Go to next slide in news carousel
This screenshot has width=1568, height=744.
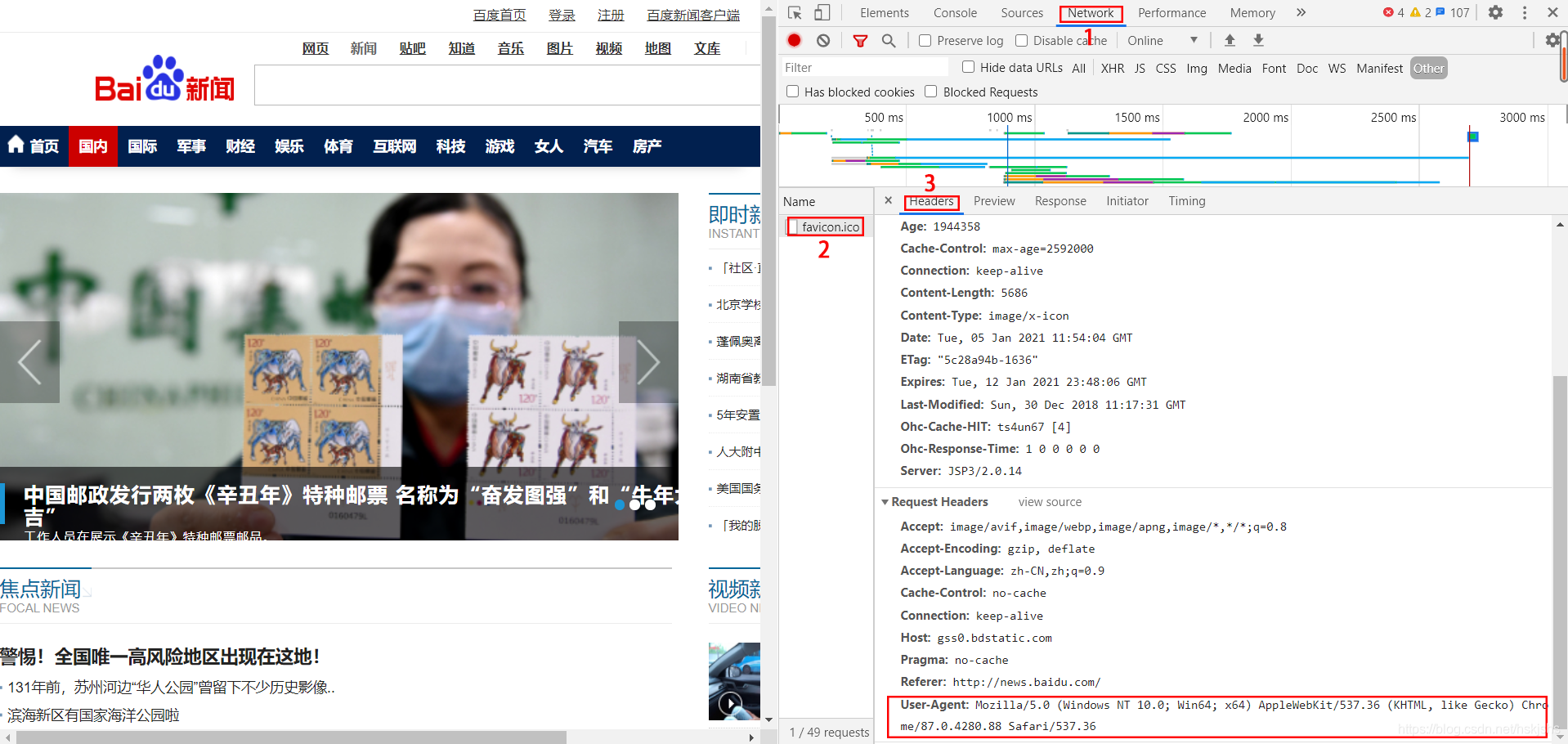(648, 362)
